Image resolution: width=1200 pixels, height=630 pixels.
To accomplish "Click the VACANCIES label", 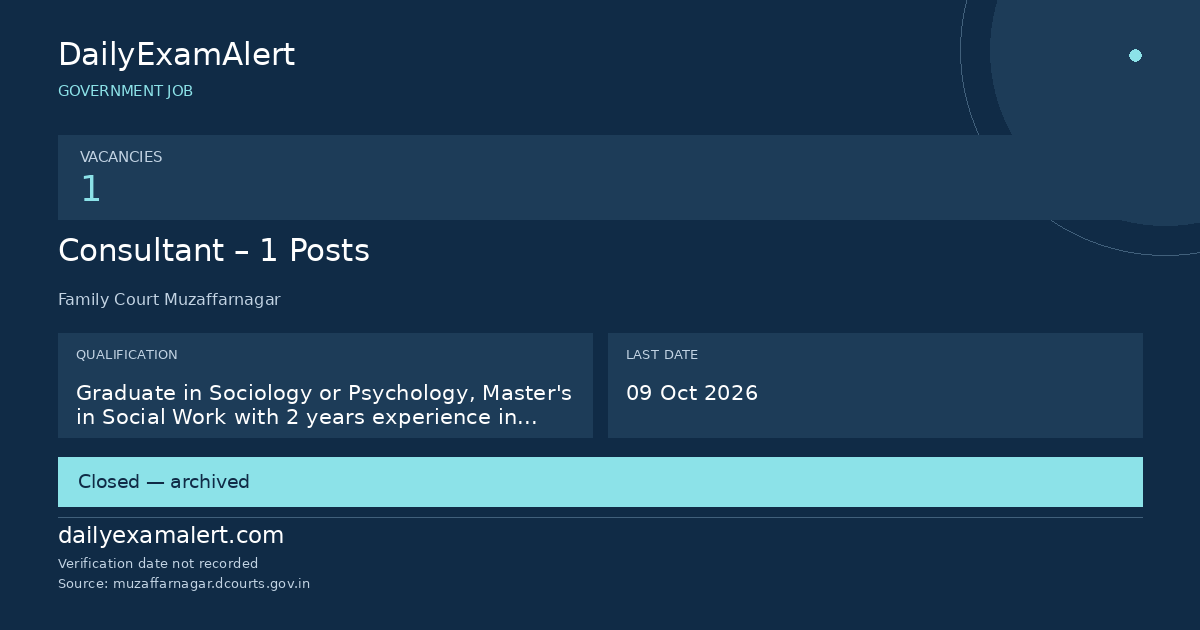I will (121, 157).
